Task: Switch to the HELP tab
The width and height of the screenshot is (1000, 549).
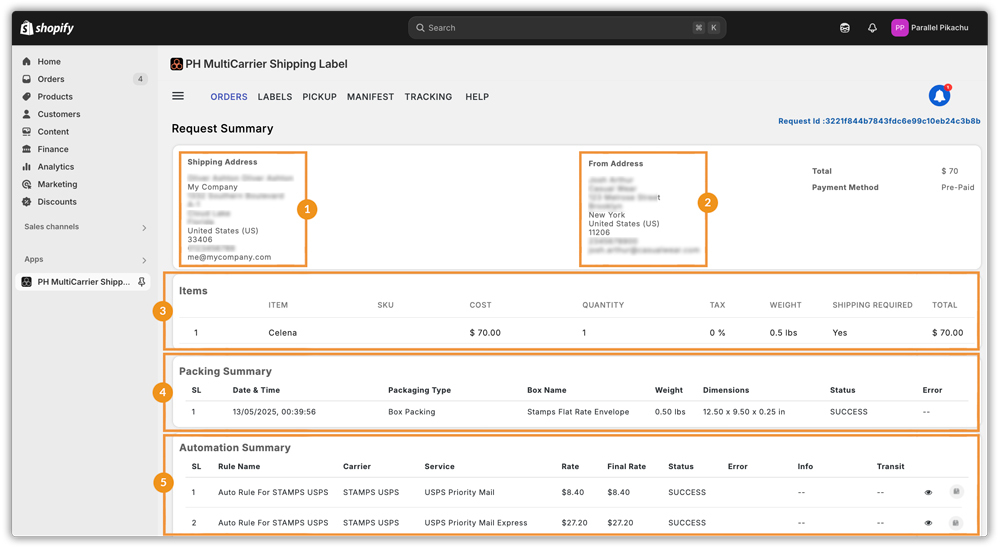Action: pos(477,97)
